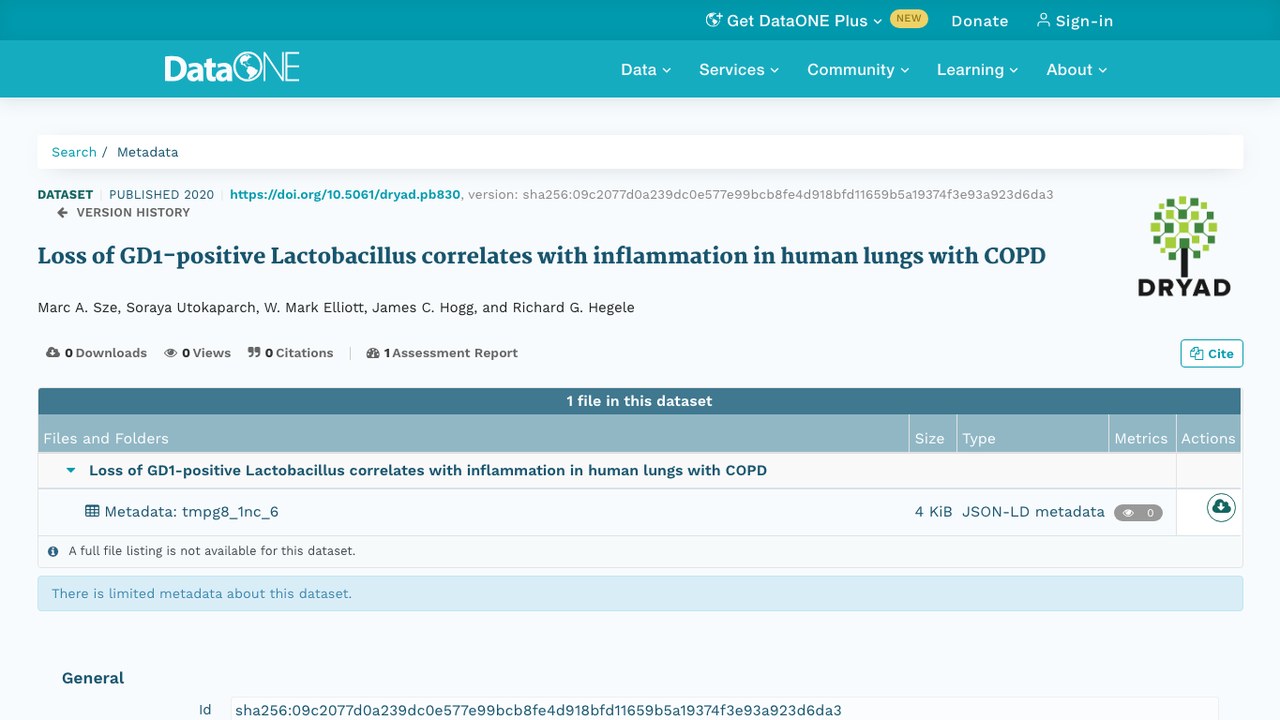Click the DRYAD tree logo
Image resolution: width=1280 pixels, height=720 pixels.
click(1184, 246)
